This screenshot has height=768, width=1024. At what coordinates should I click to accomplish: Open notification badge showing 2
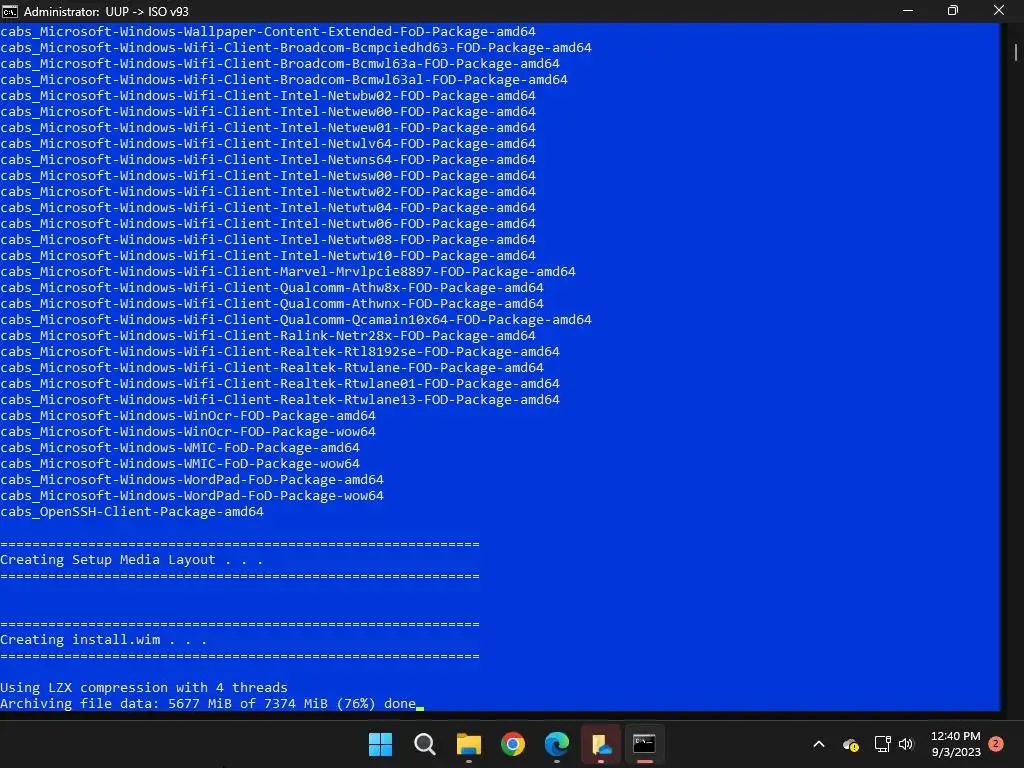(x=996, y=743)
